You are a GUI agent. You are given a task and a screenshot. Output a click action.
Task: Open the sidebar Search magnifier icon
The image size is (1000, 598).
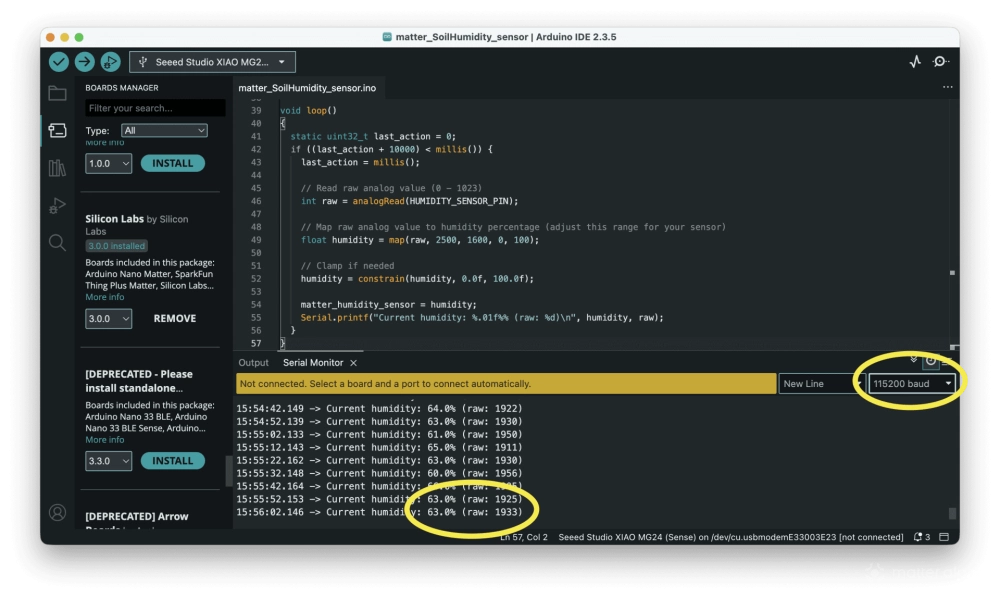click(58, 243)
